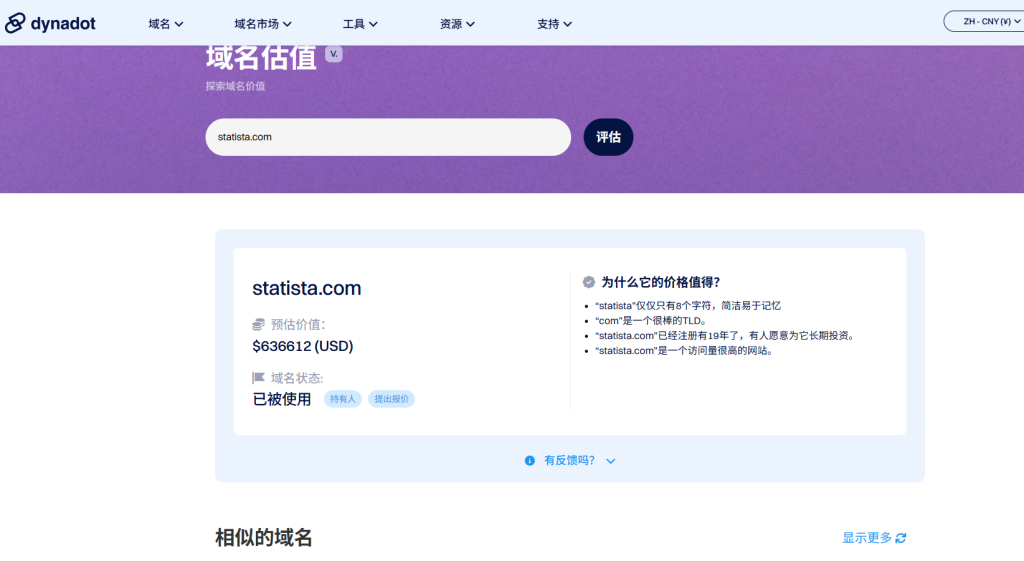Focus the domain input containing statista.com
Screen dimensions: 1024x561
[388, 137]
